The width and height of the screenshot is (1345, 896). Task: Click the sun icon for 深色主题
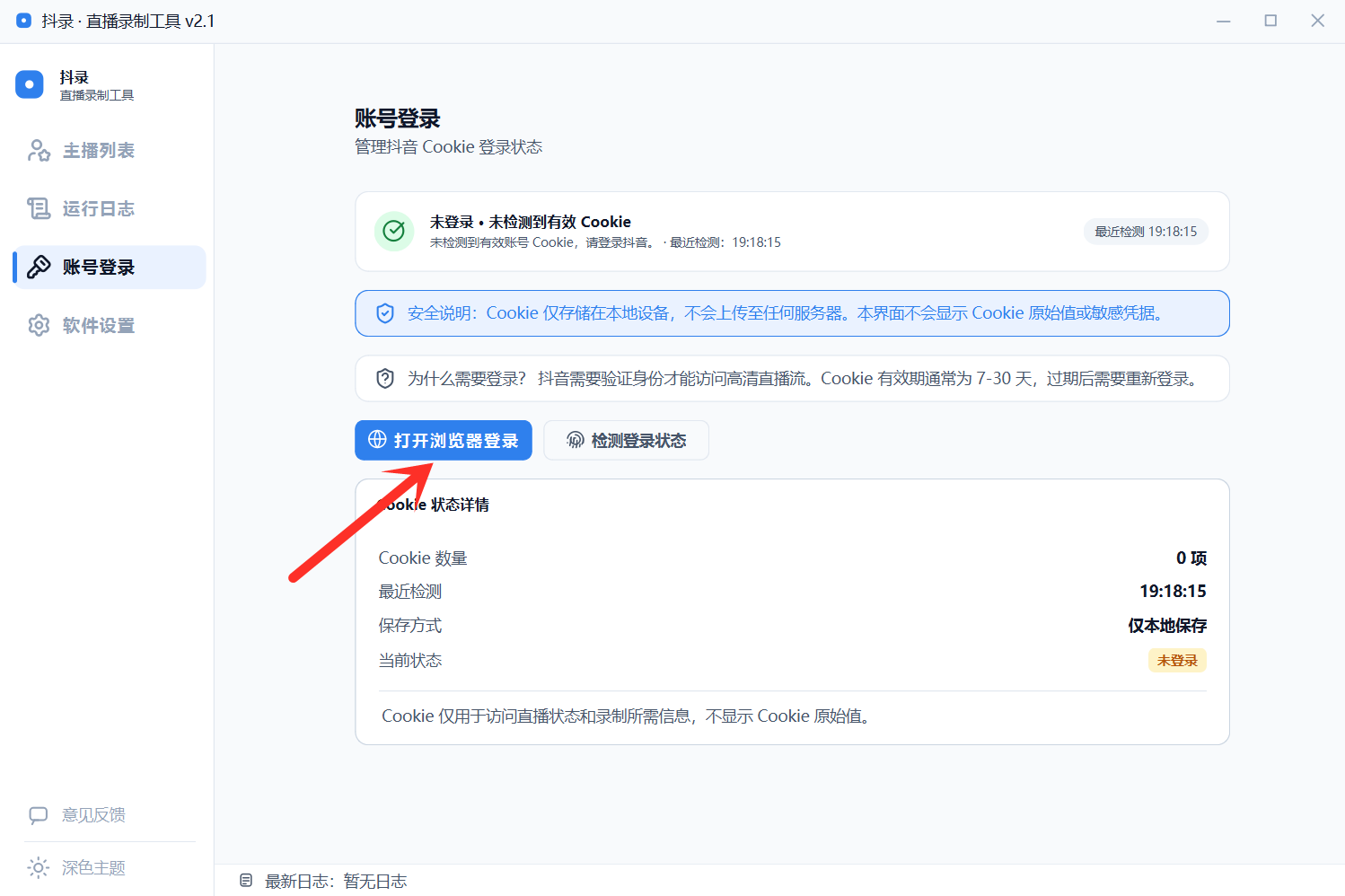point(39,868)
